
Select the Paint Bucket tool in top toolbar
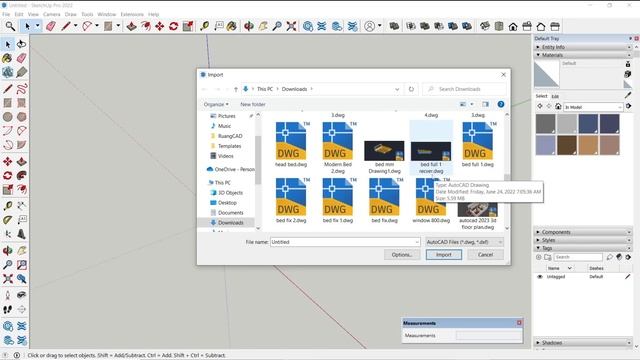click(231, 27)
